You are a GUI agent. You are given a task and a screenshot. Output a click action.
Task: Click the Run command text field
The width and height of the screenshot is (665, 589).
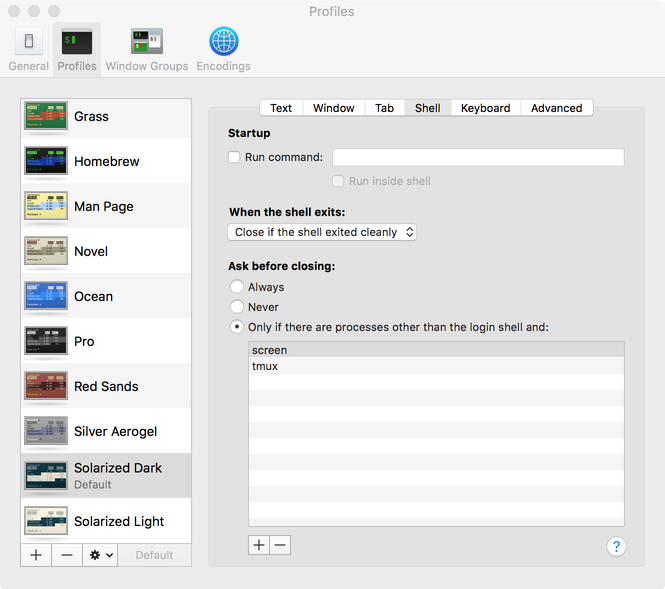coord(478,157)
